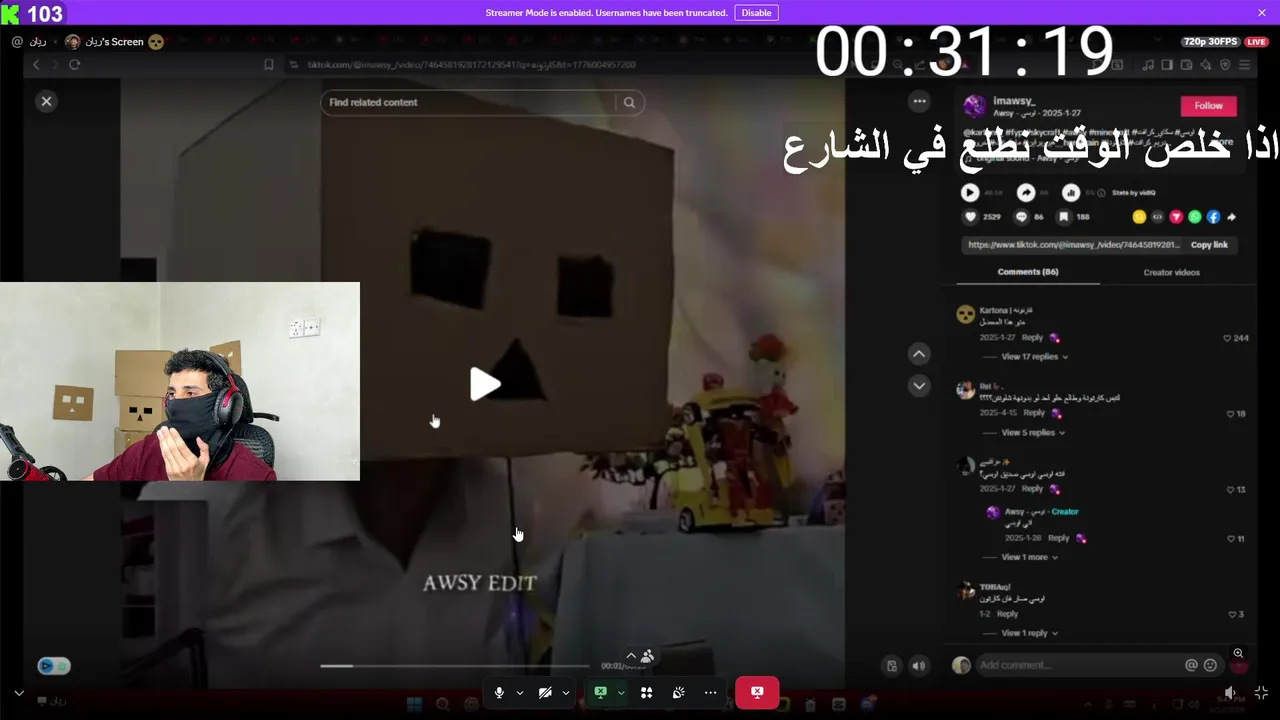
Task: Disable Streamer Mode
Action: (x=756, y=13)
